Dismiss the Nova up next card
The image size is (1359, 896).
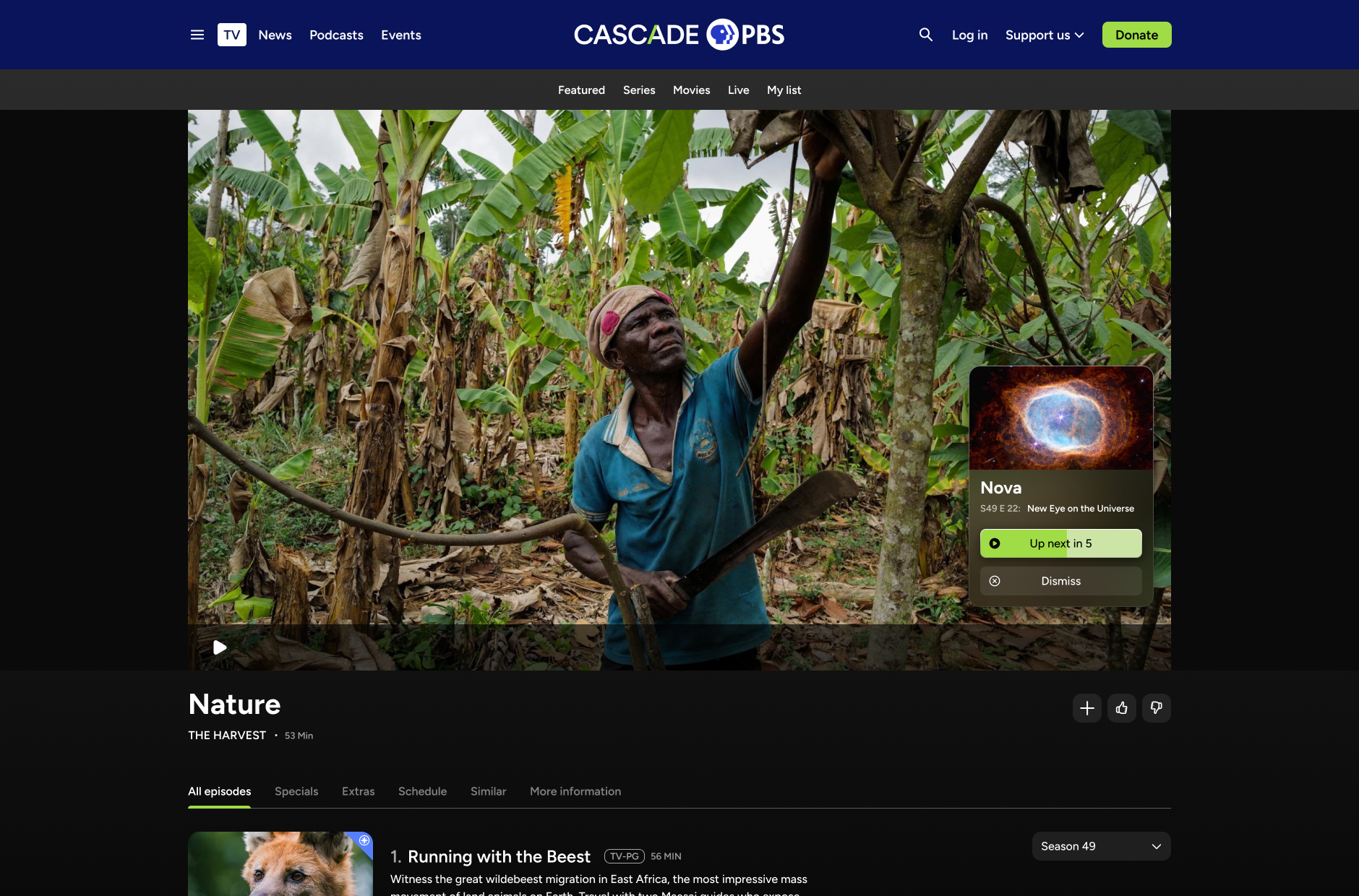point(1060,581)
